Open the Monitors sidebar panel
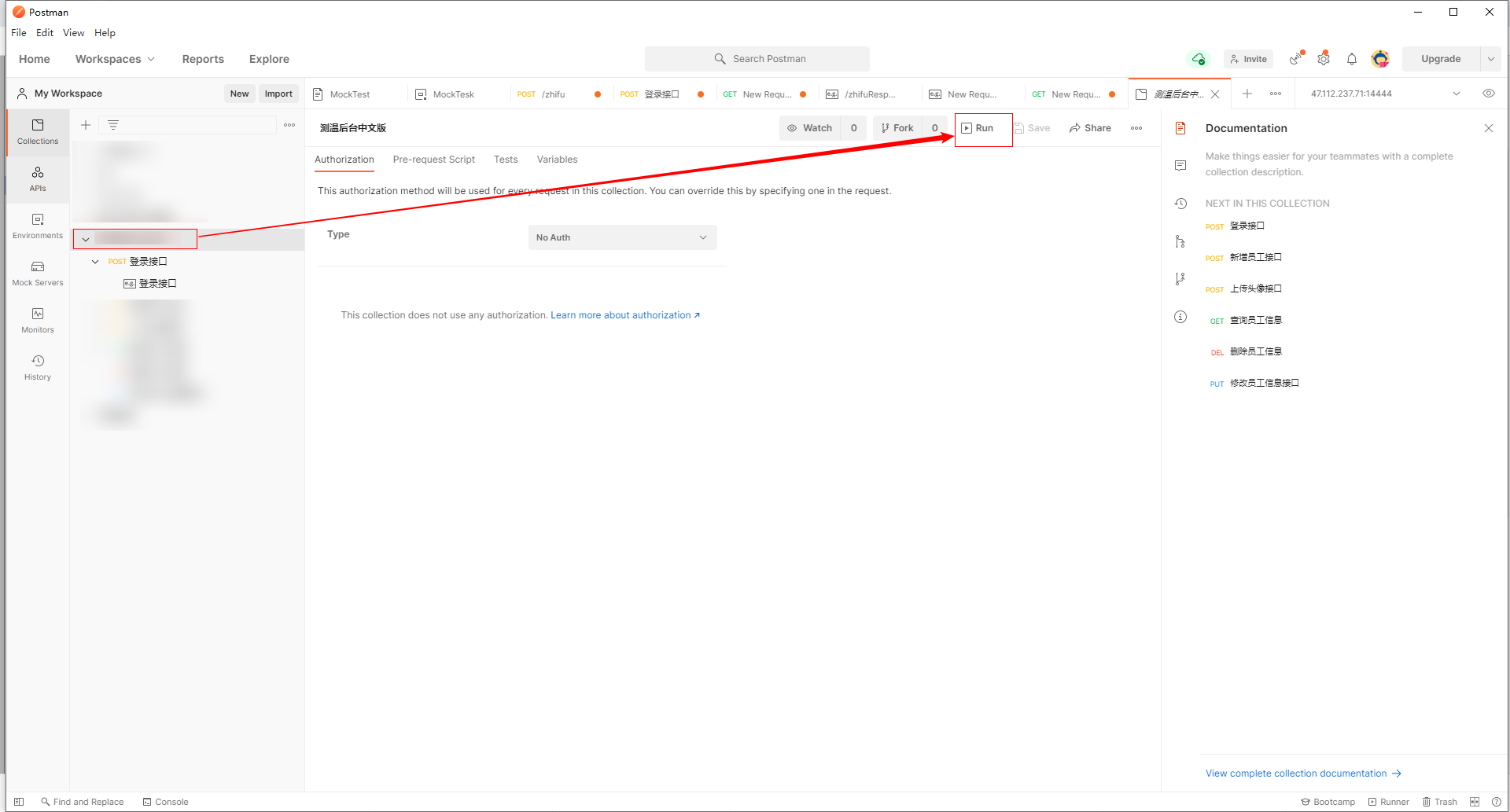Image resolution: width=1510 pixels, height=812 pixels. point(38,321)
